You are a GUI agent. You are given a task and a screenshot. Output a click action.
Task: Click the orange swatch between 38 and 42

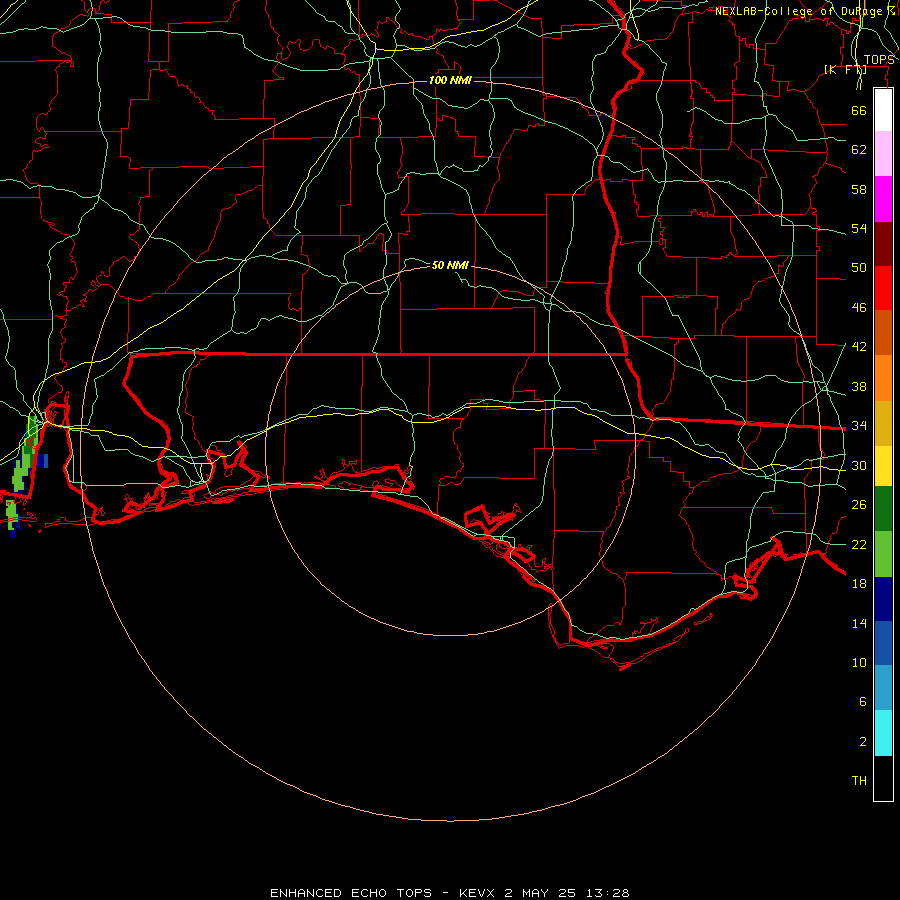(x=883, y=378)
